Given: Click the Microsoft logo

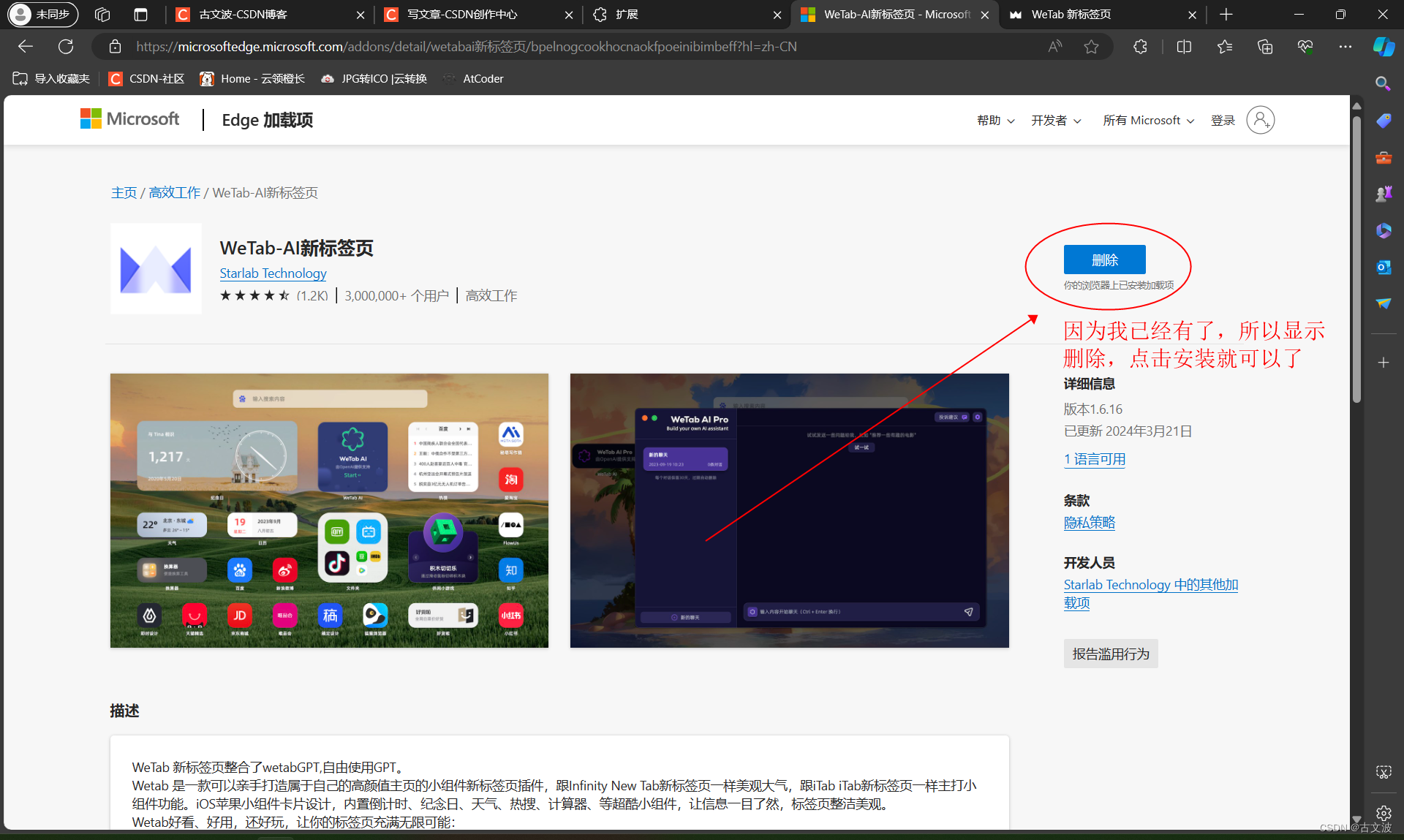Looking at the screenshot, I should click(x=129, y=119).
